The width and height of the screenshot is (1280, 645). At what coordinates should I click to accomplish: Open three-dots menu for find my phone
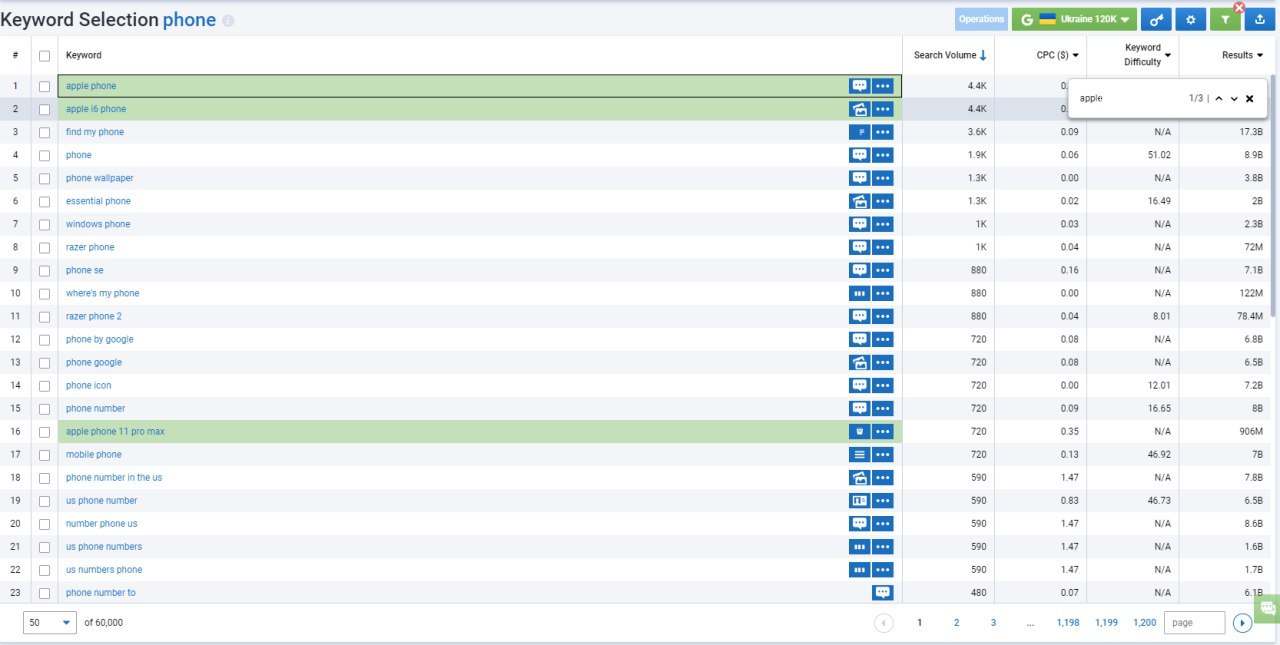[883, 132]
